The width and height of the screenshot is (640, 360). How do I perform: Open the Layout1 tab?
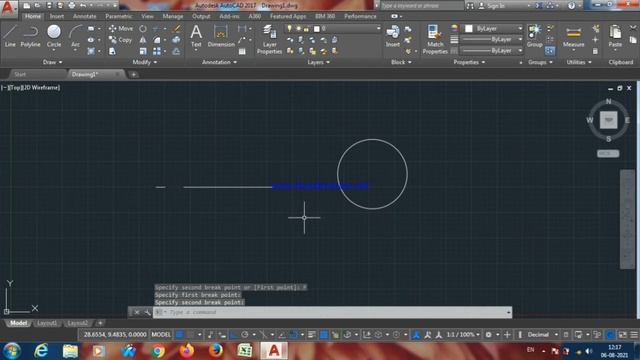point(47,323)
